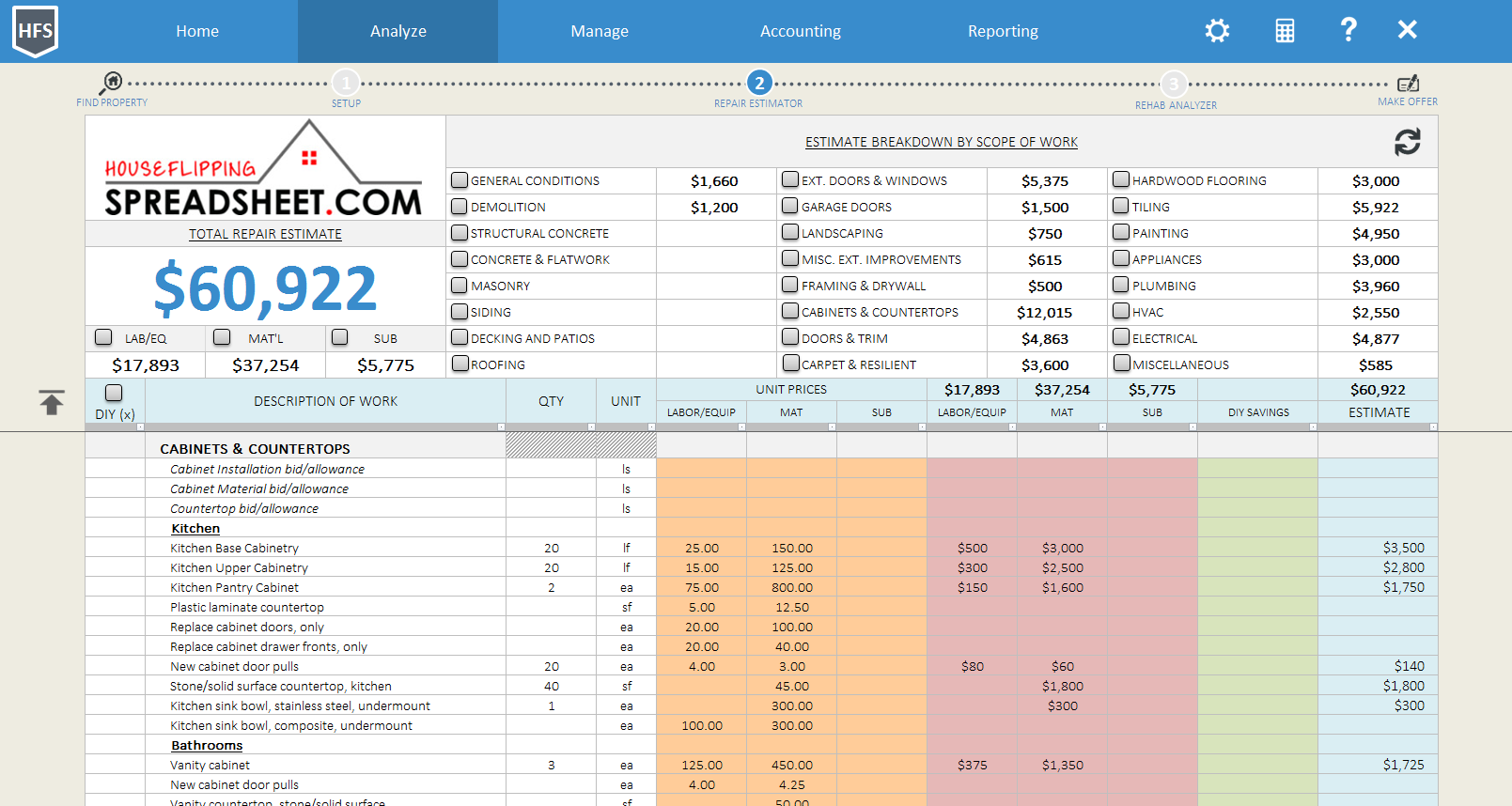Enable the DIY (x) checkbox

click(114, 393)
